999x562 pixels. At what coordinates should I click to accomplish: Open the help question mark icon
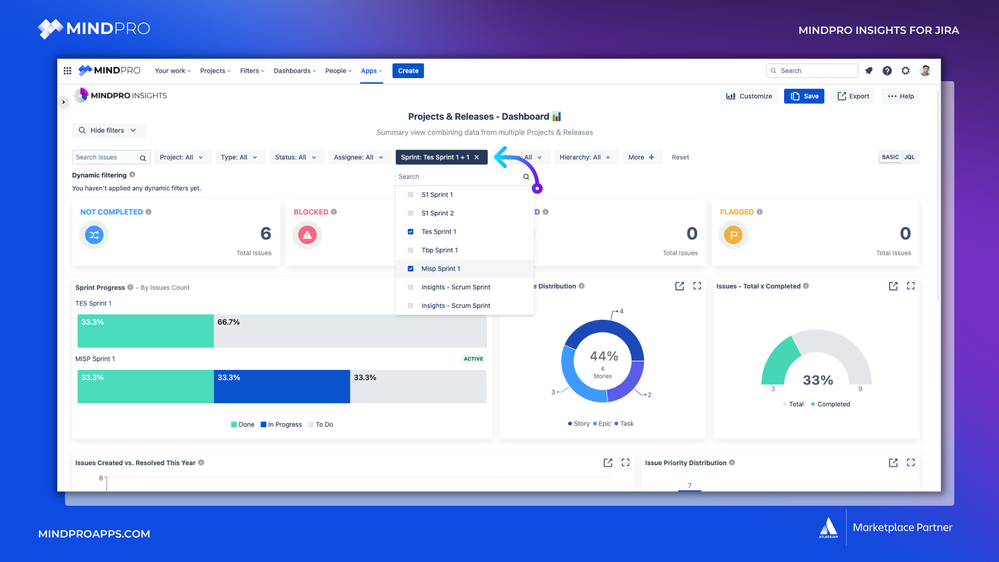887,71
